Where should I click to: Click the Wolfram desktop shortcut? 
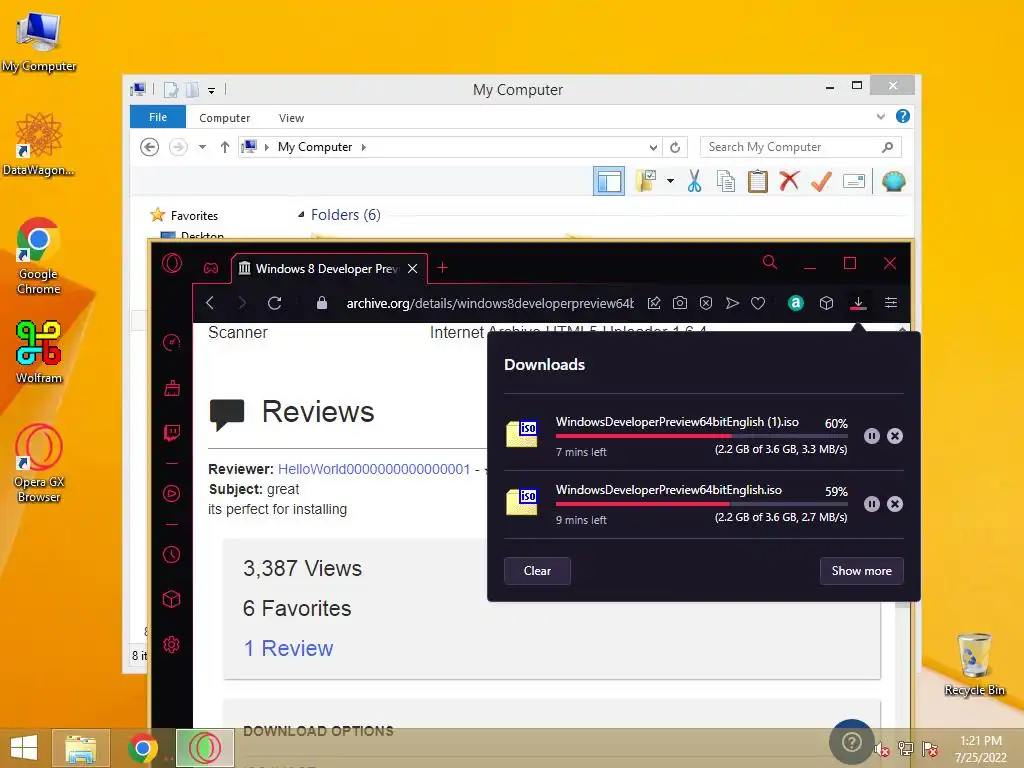click(39, 352)
